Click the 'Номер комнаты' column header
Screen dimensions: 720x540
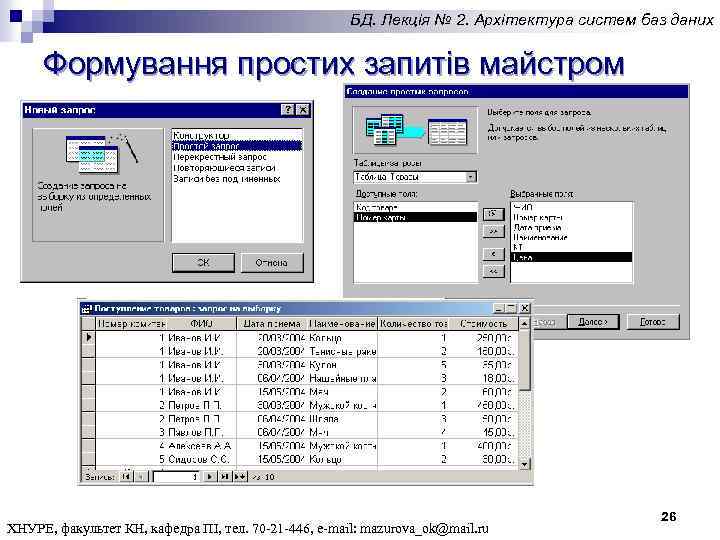(131, 324)
